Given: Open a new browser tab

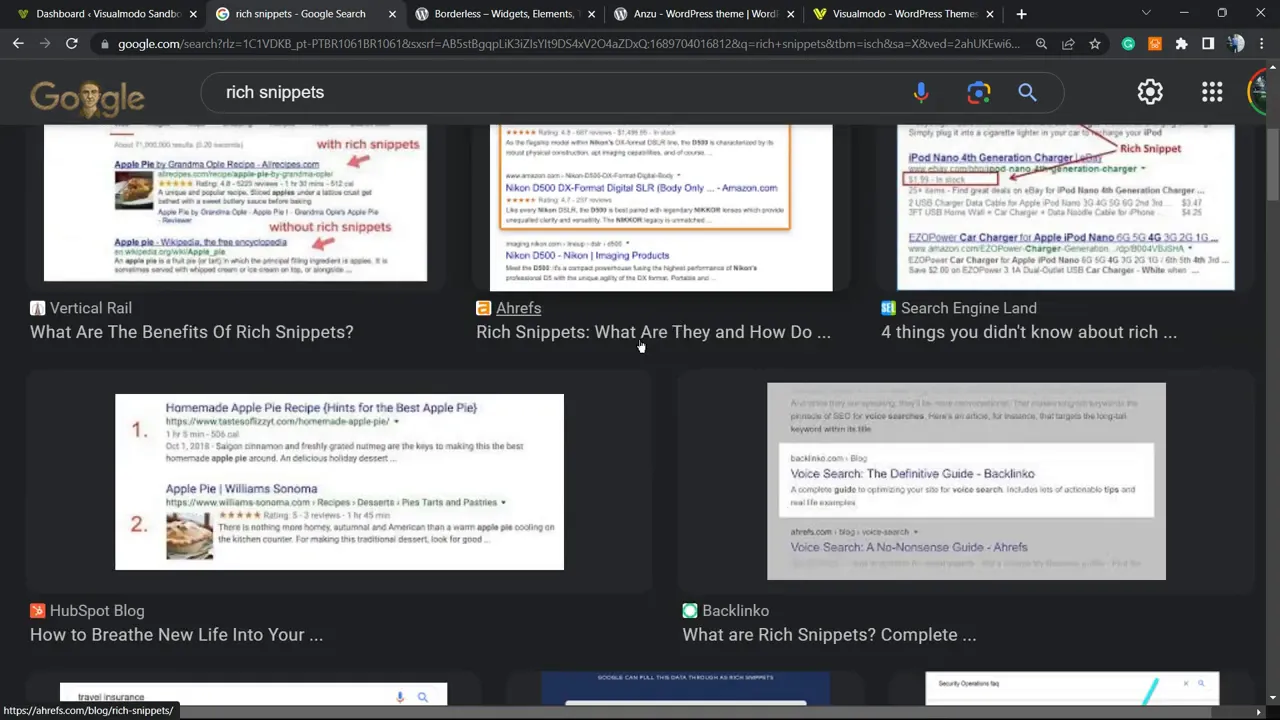Looking at the screenshot, I should [1021, 14].
